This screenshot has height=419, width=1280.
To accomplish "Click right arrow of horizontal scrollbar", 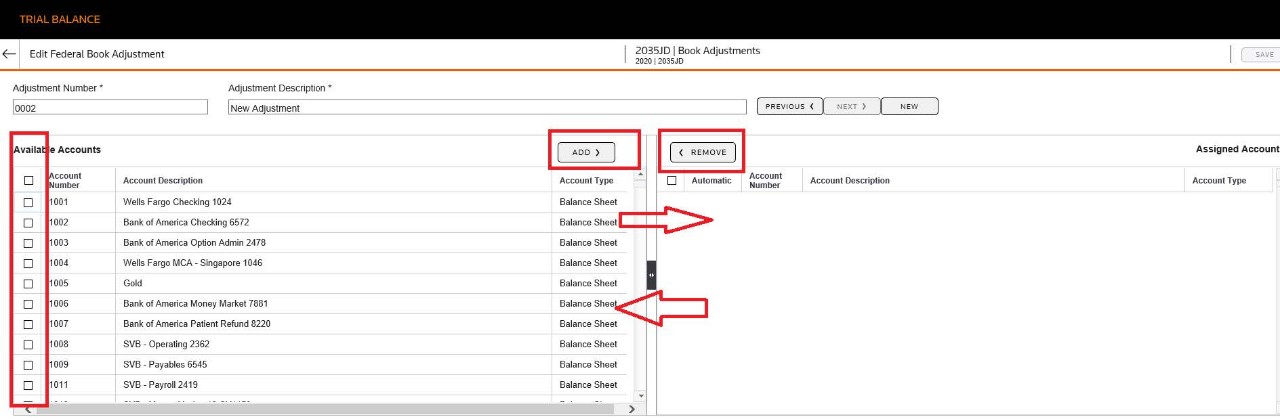I will click(x=631, y=409).
